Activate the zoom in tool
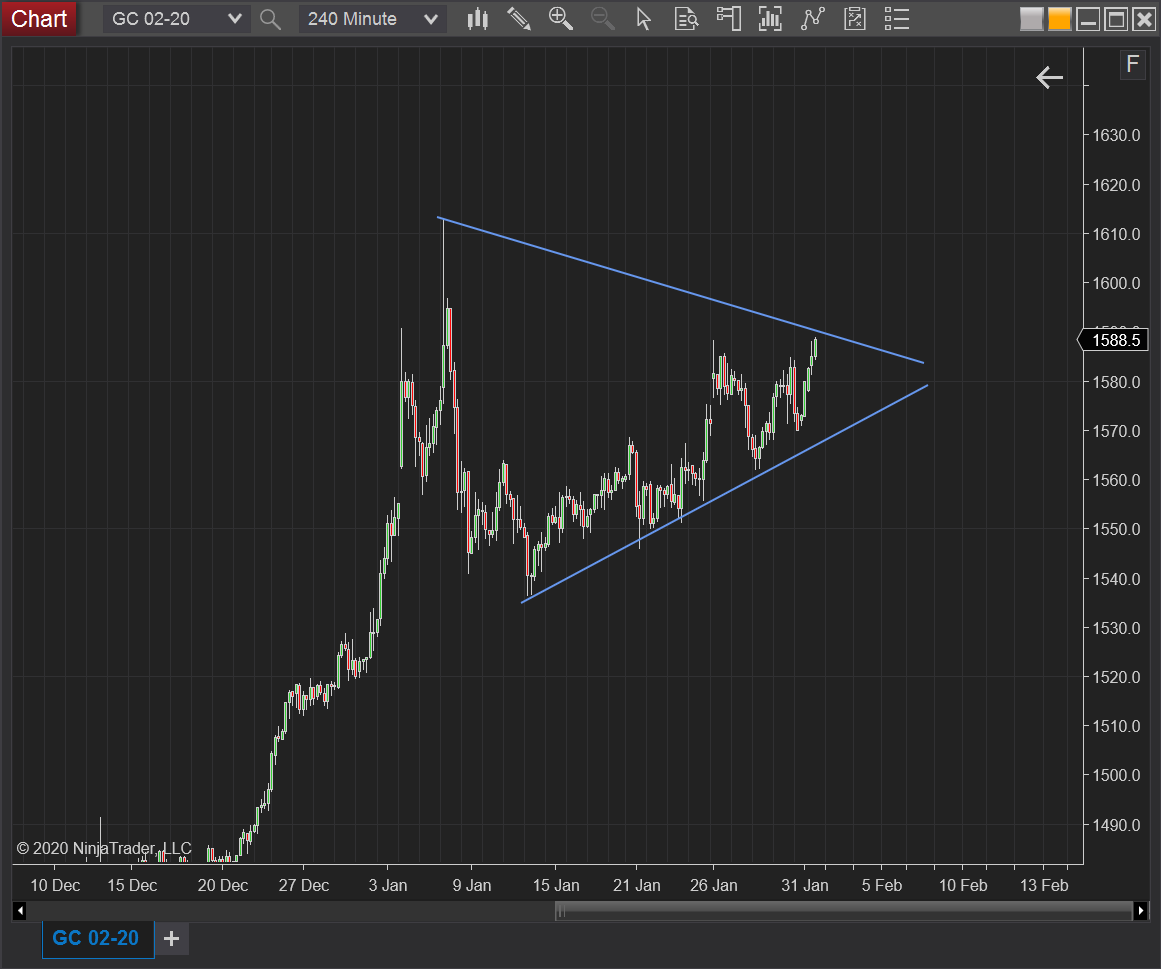1161x969 pixels. 561,19
